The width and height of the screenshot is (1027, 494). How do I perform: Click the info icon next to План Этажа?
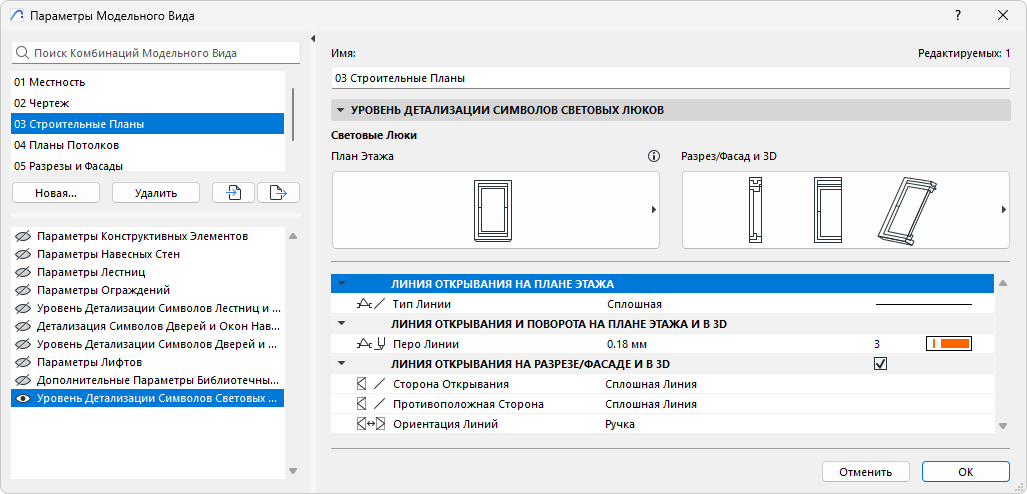point(653,157)
